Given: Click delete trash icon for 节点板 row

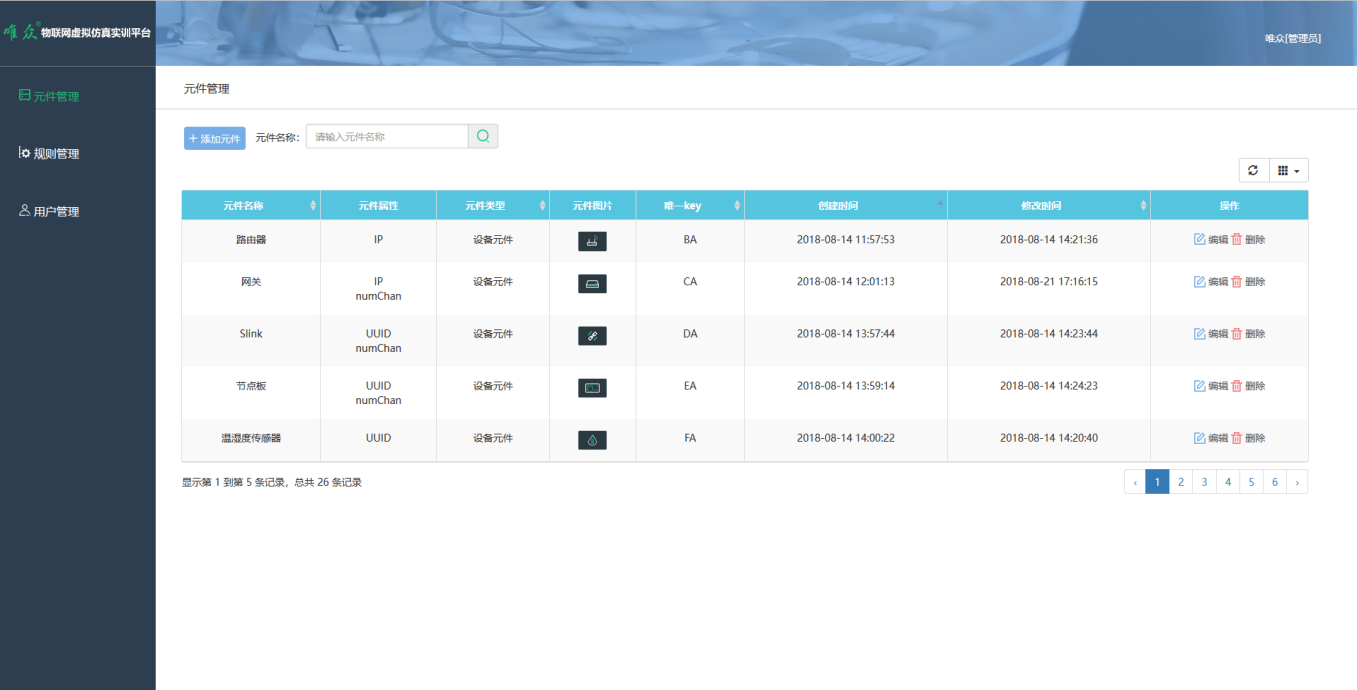Looking at the screenshot, I should click(1237, 386).
